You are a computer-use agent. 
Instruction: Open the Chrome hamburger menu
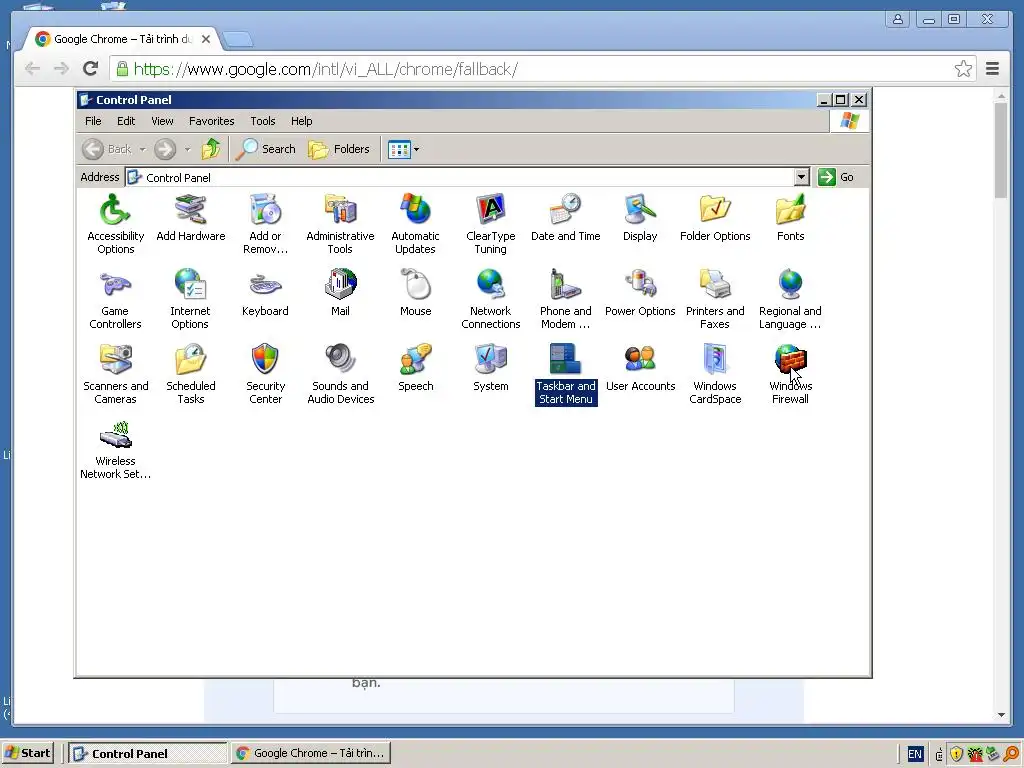[x=992, y=69]
